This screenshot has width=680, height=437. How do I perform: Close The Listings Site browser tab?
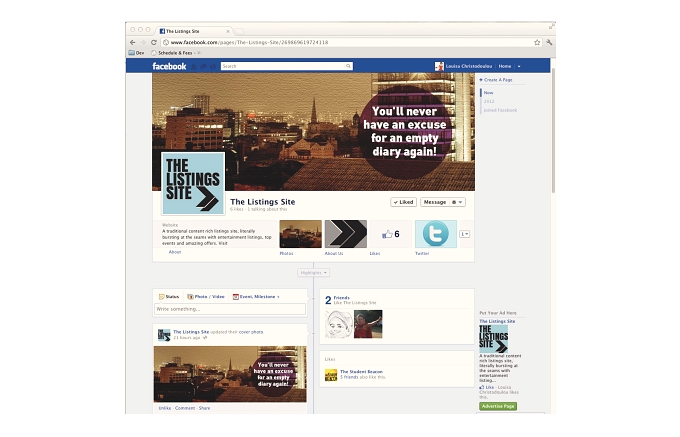coord(228,31)
